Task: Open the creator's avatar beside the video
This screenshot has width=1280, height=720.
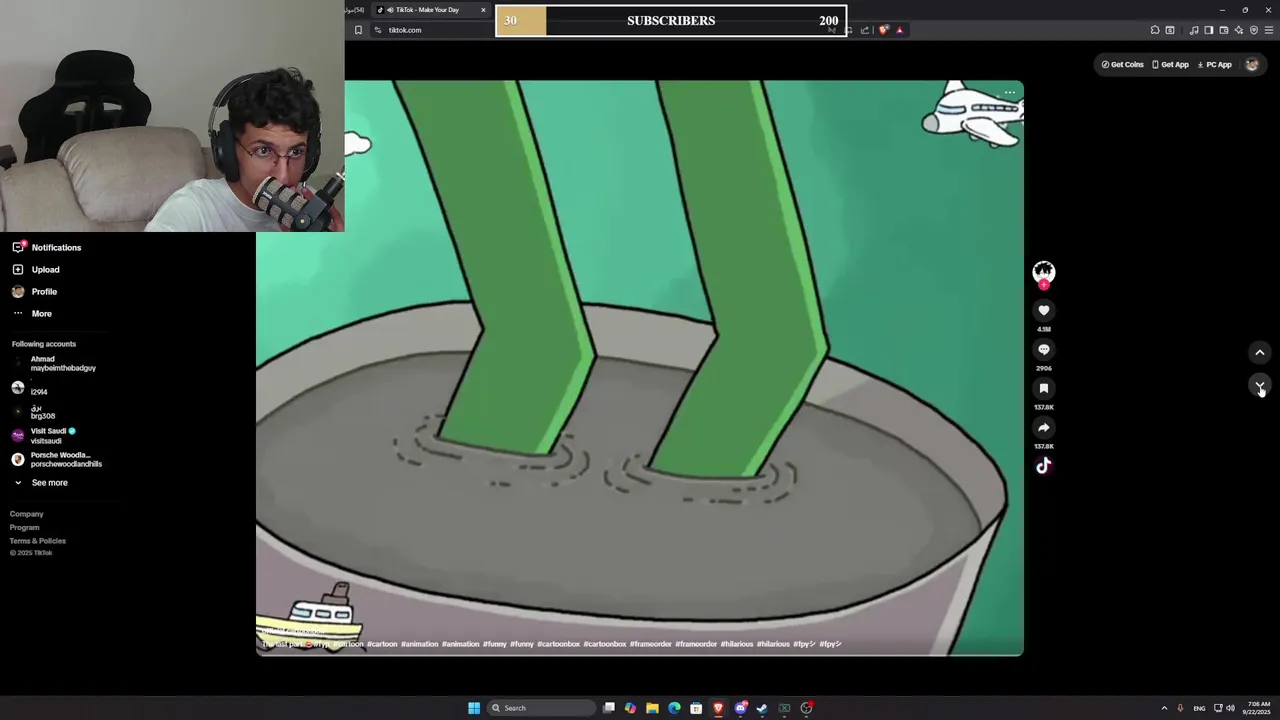Action: tap(1043, 272)
